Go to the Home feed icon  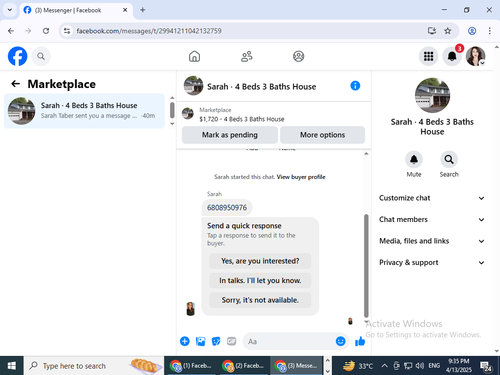coord(194,56)
